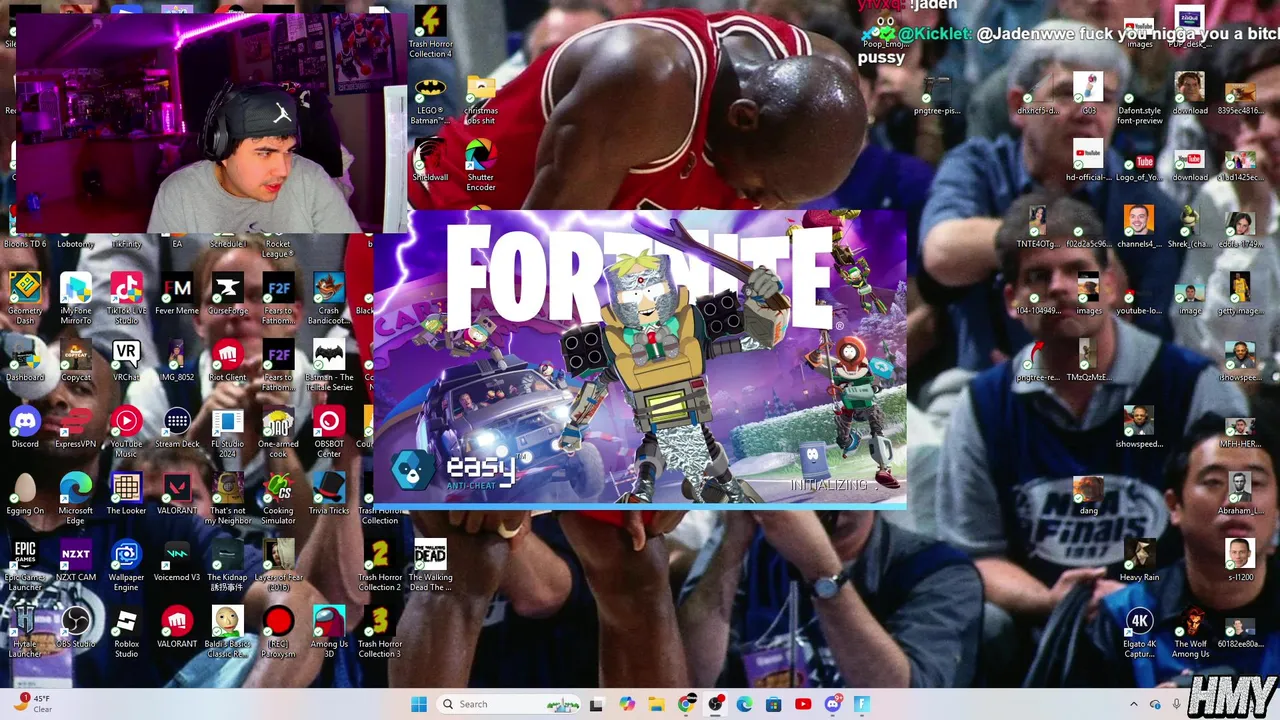
Task: Open the YouTube taskbar app
Action: pyautogui.click(x=802, y=704)
